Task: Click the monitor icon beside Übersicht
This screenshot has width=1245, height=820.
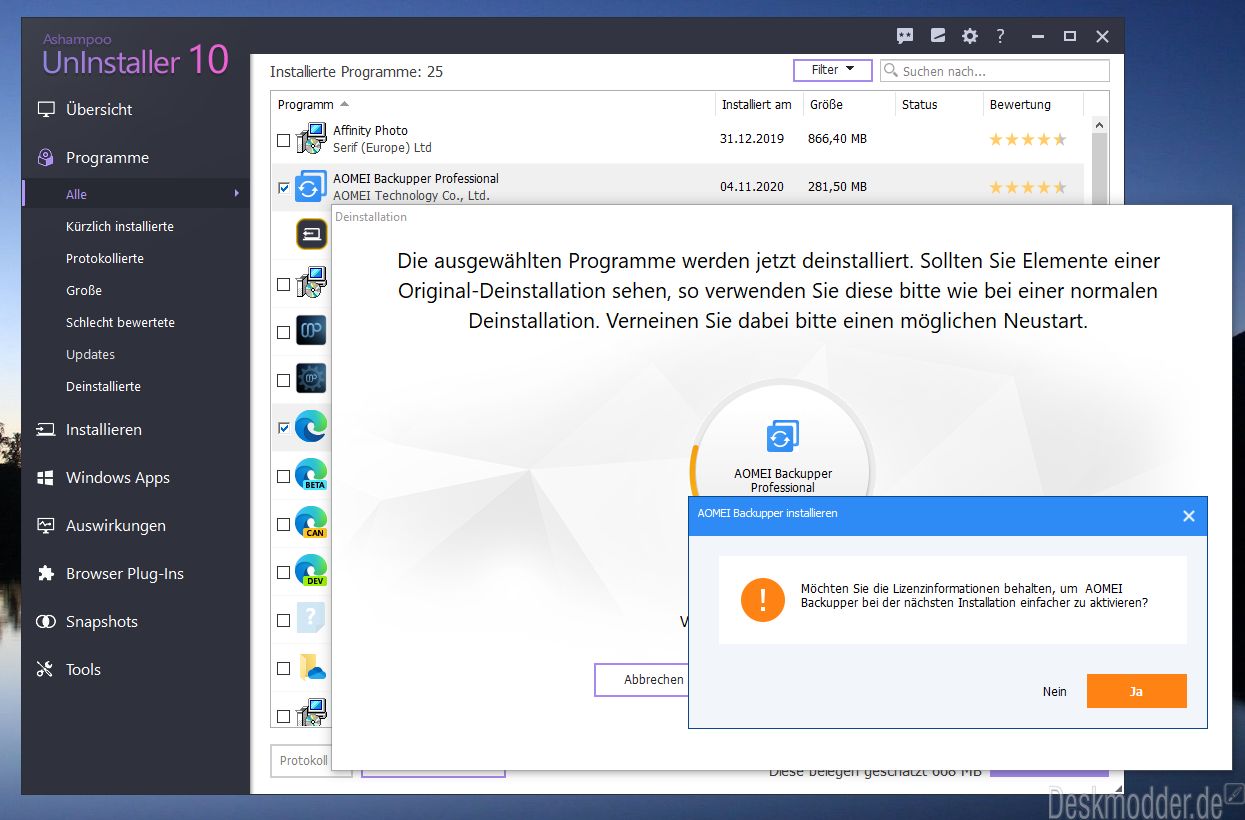Action: 45,109
